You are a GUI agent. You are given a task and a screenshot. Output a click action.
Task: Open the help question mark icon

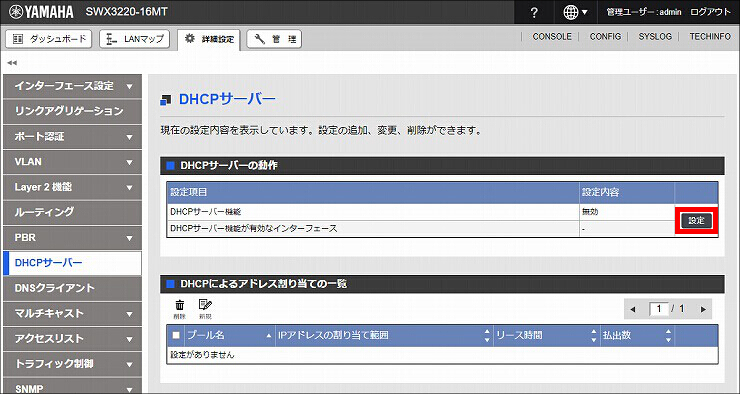534,13
